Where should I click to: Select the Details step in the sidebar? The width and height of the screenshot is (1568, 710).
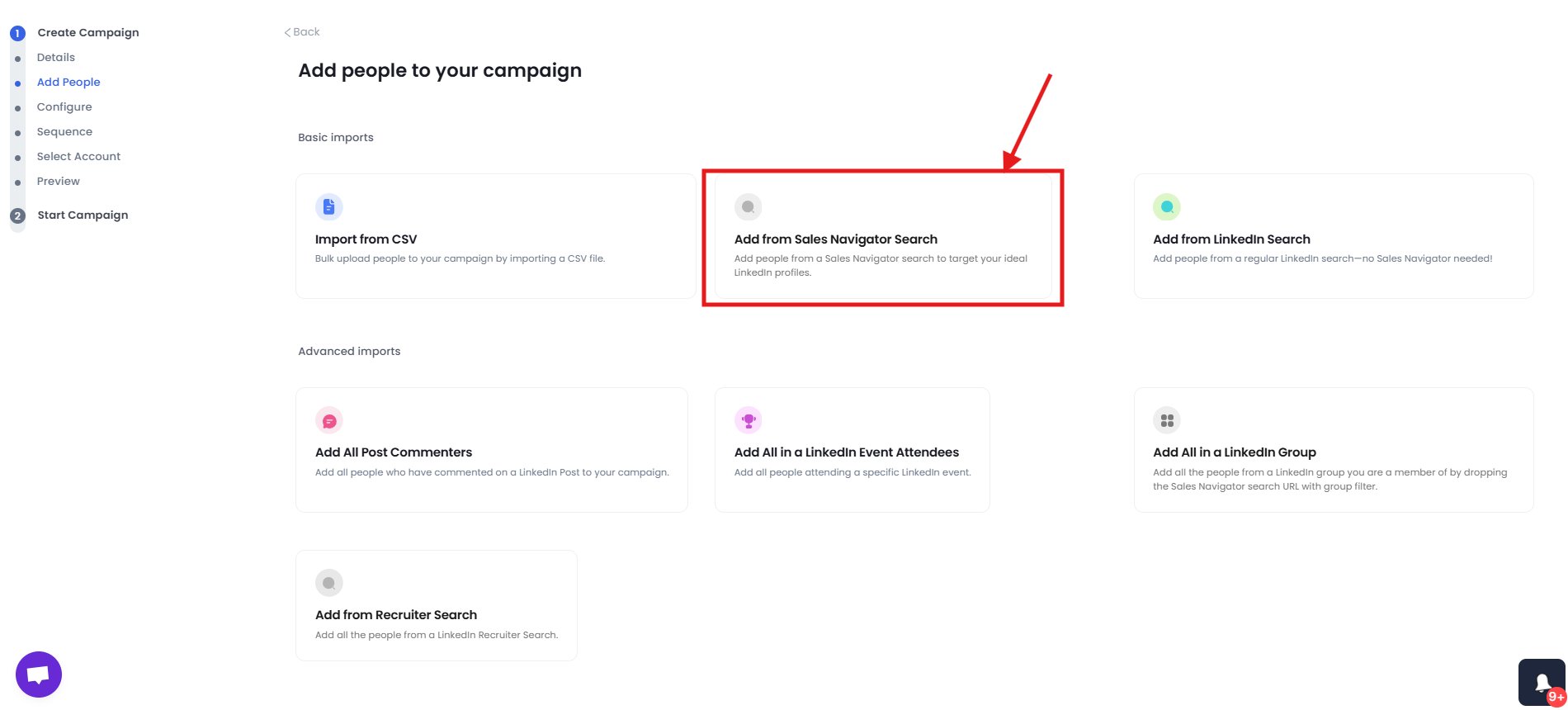click(x=55, y=57)
